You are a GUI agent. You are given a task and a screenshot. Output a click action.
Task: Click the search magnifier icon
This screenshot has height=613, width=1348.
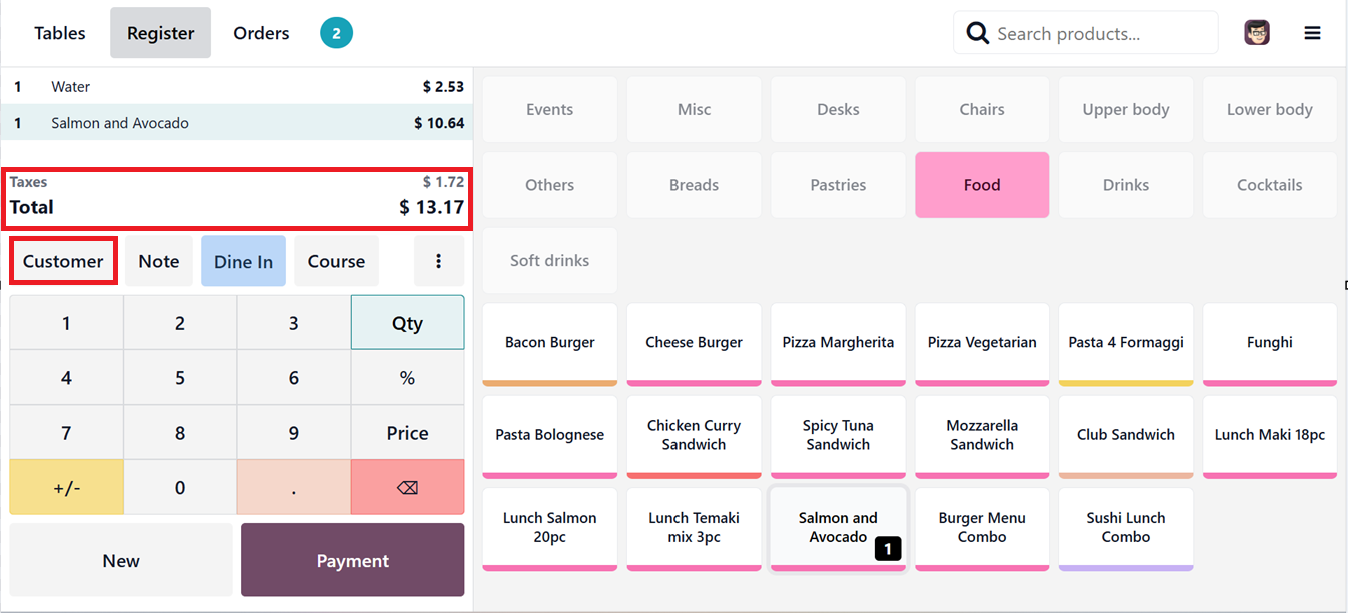[x=977, y=34]
